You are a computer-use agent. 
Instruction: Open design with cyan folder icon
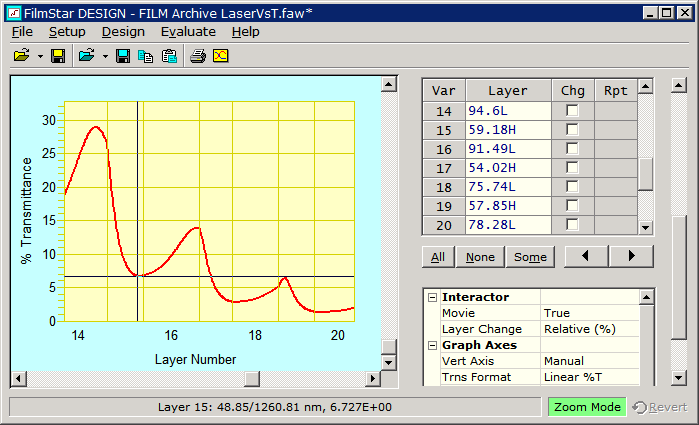tap(86, 56)
